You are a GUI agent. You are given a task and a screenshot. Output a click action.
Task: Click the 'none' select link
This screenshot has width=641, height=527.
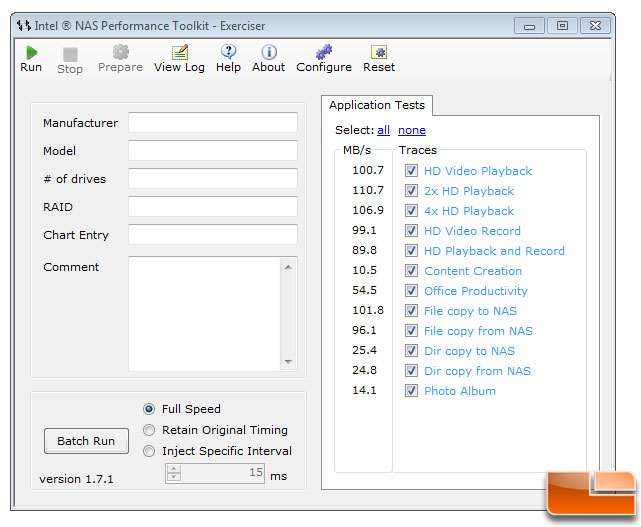tap(412, 130)
